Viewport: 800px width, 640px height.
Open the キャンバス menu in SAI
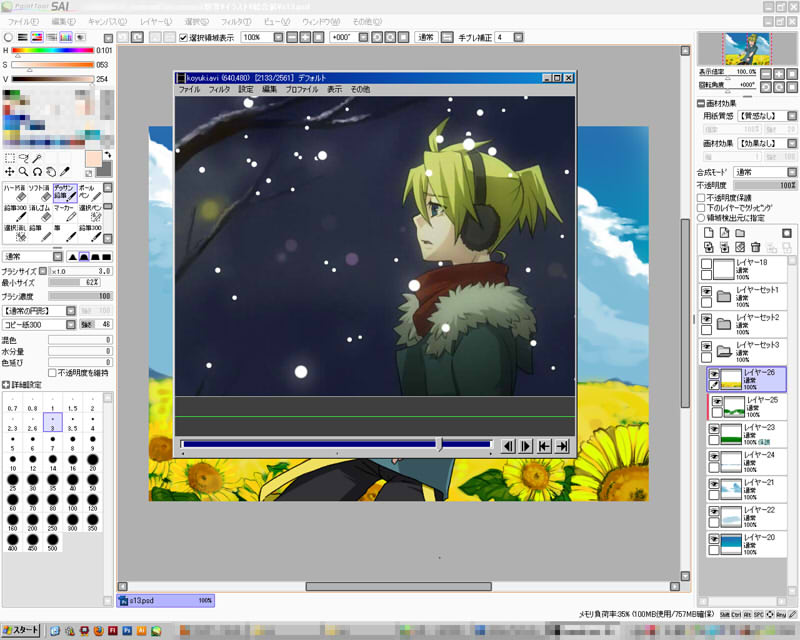[107, 21]
